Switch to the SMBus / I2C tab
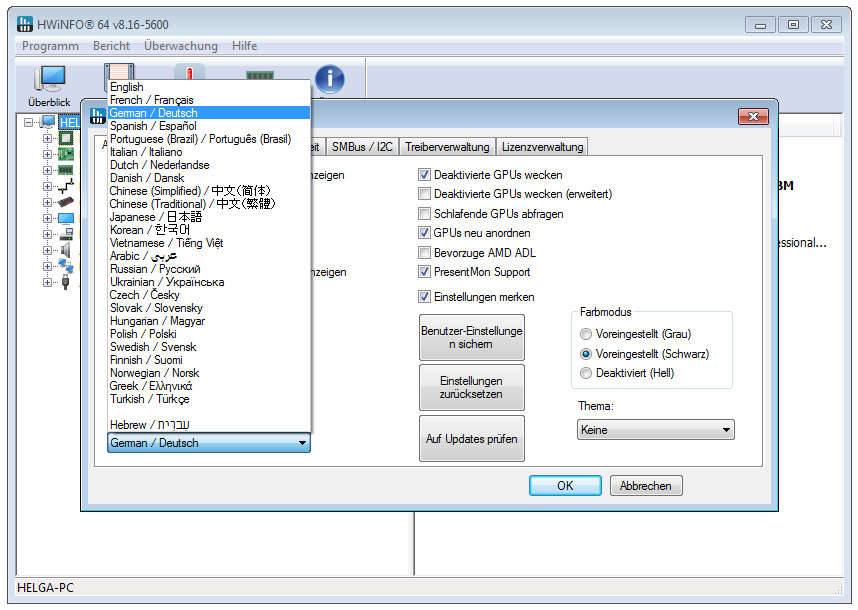This screenshot has height=610, width=858. 362,147
